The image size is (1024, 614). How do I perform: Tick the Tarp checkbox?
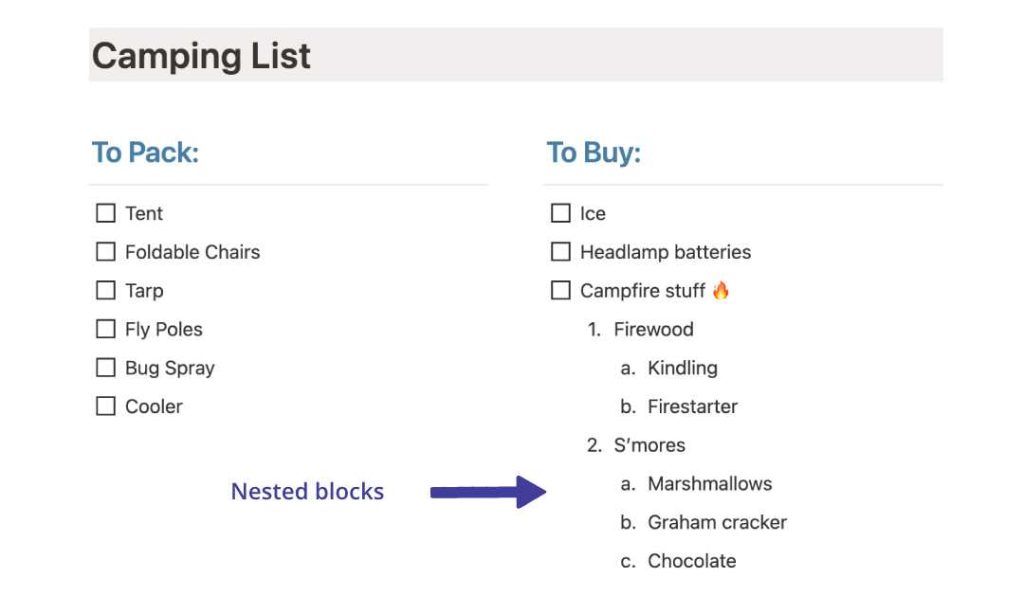pyautogui.click(x=106, y=290)
